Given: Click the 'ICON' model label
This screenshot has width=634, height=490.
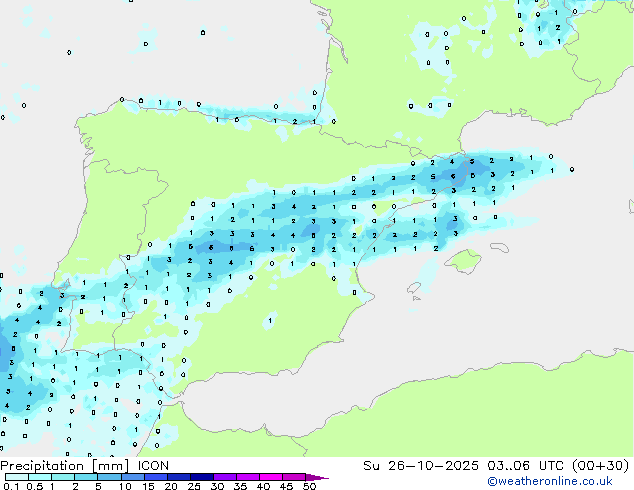Looking at the screenshot, I should point(153,466).
